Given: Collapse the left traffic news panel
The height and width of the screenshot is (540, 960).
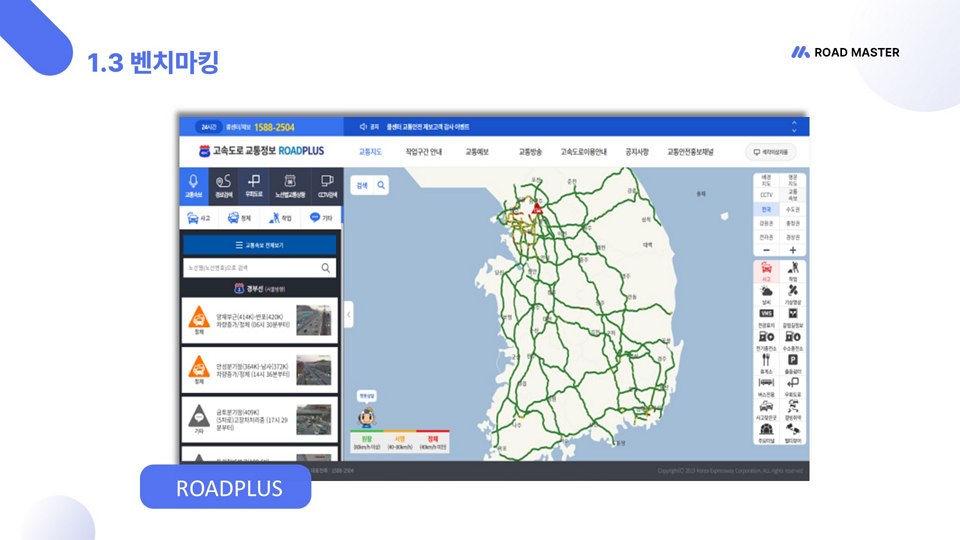Looking at the screenshot, I should point(348,315).
